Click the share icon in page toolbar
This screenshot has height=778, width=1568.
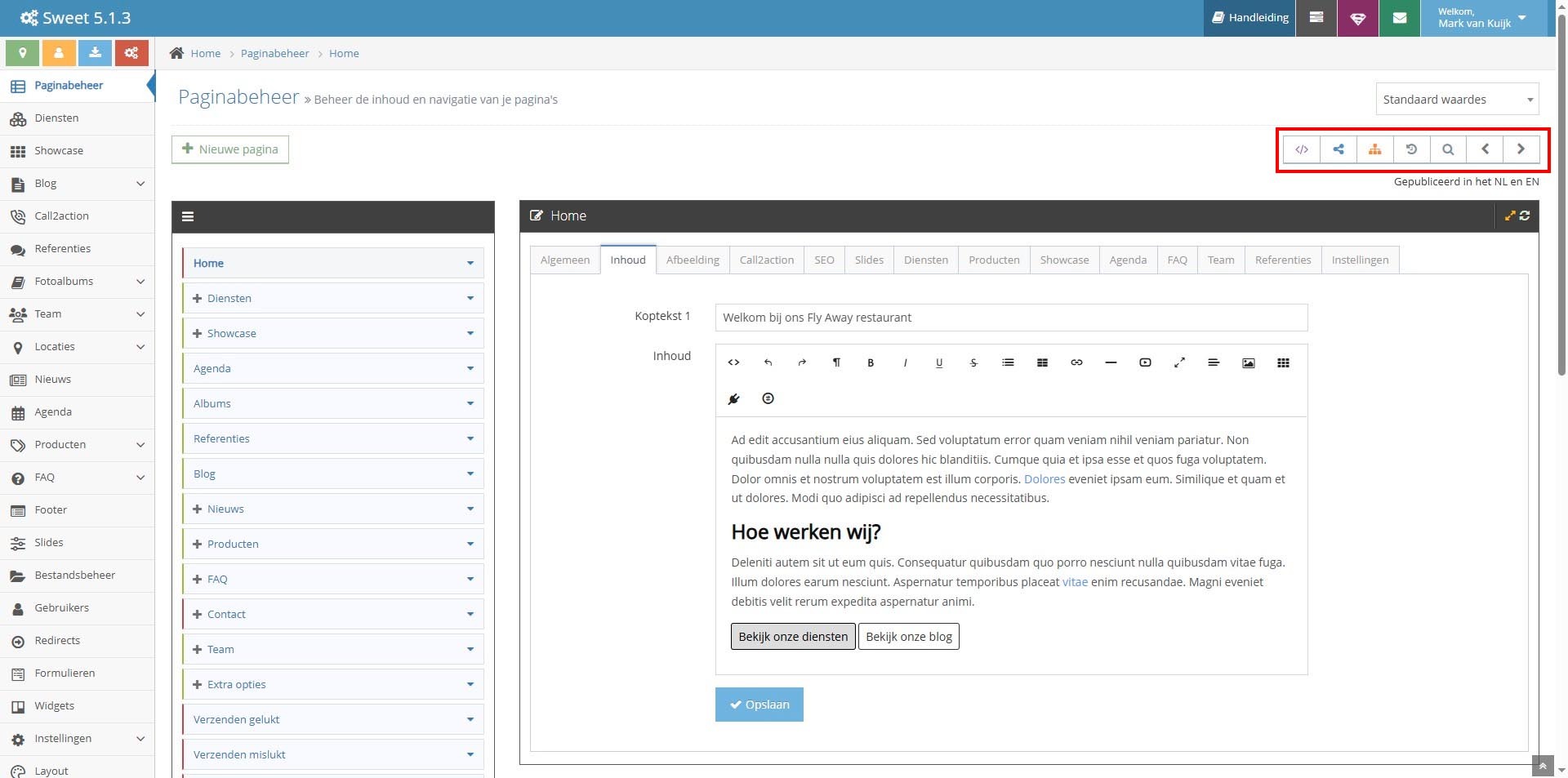1339,149
